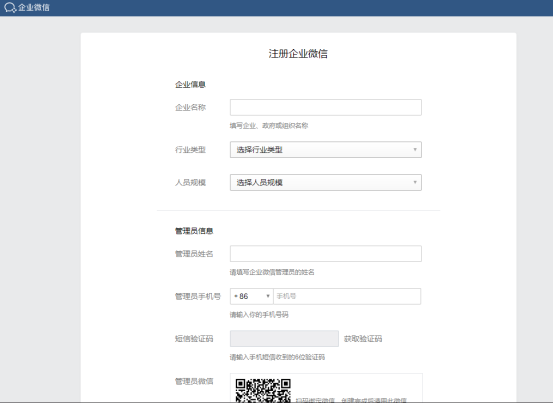
Task: Click the 行业类型 field label
Action: (190, 150)
